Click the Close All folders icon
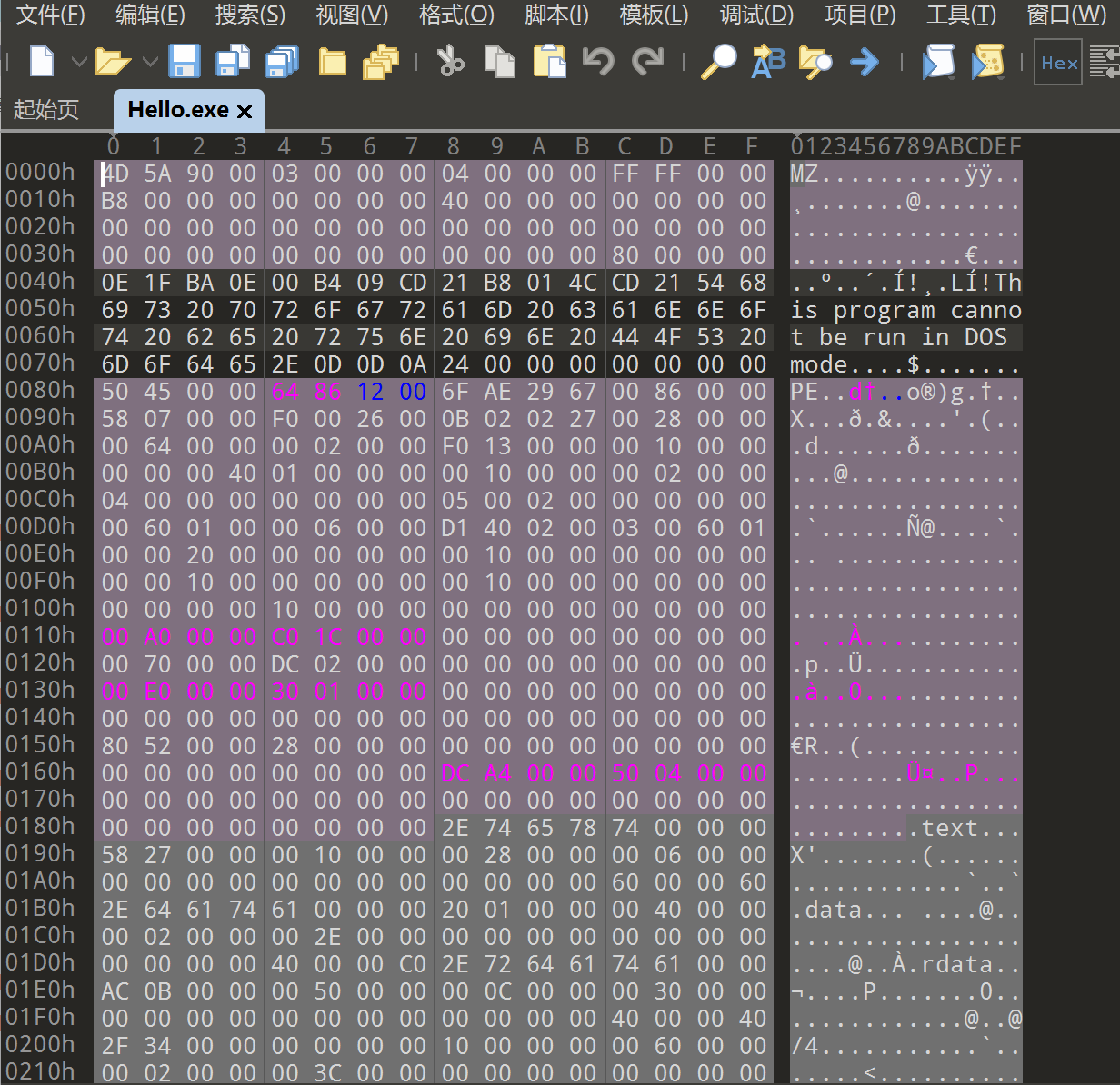The image size is (1120, 1085). [x=381, y=62]
